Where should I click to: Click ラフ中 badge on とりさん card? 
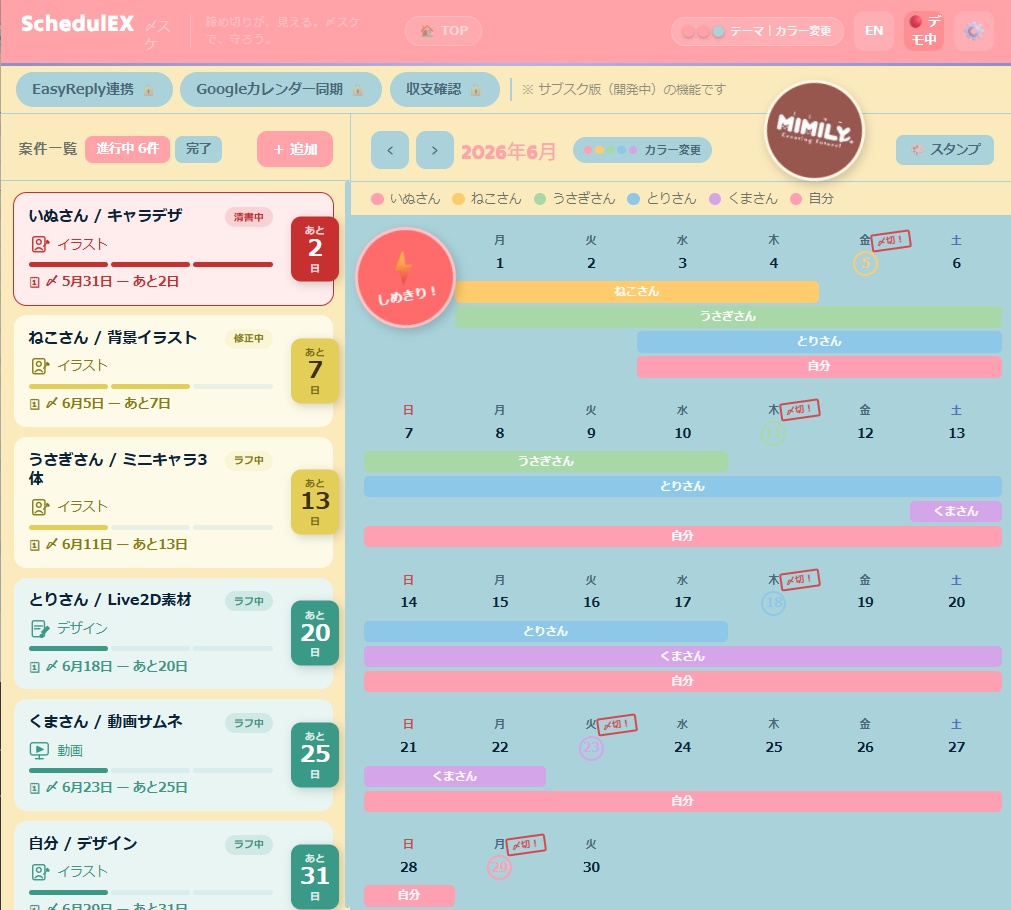pos(248,601)
